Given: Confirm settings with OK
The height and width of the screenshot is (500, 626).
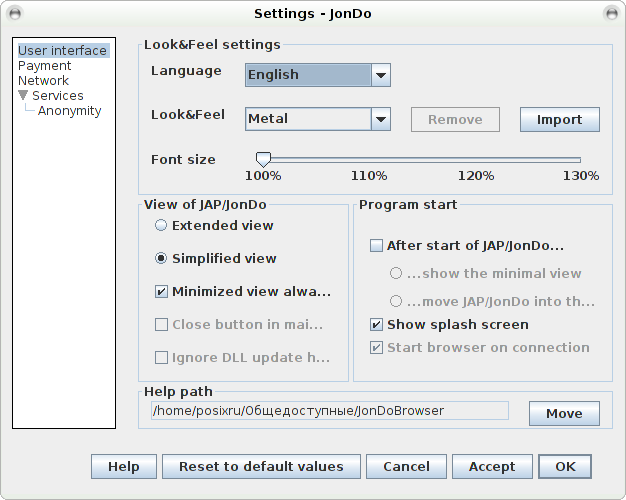Looking at the screenshot, I should click(x=565, y=466).
